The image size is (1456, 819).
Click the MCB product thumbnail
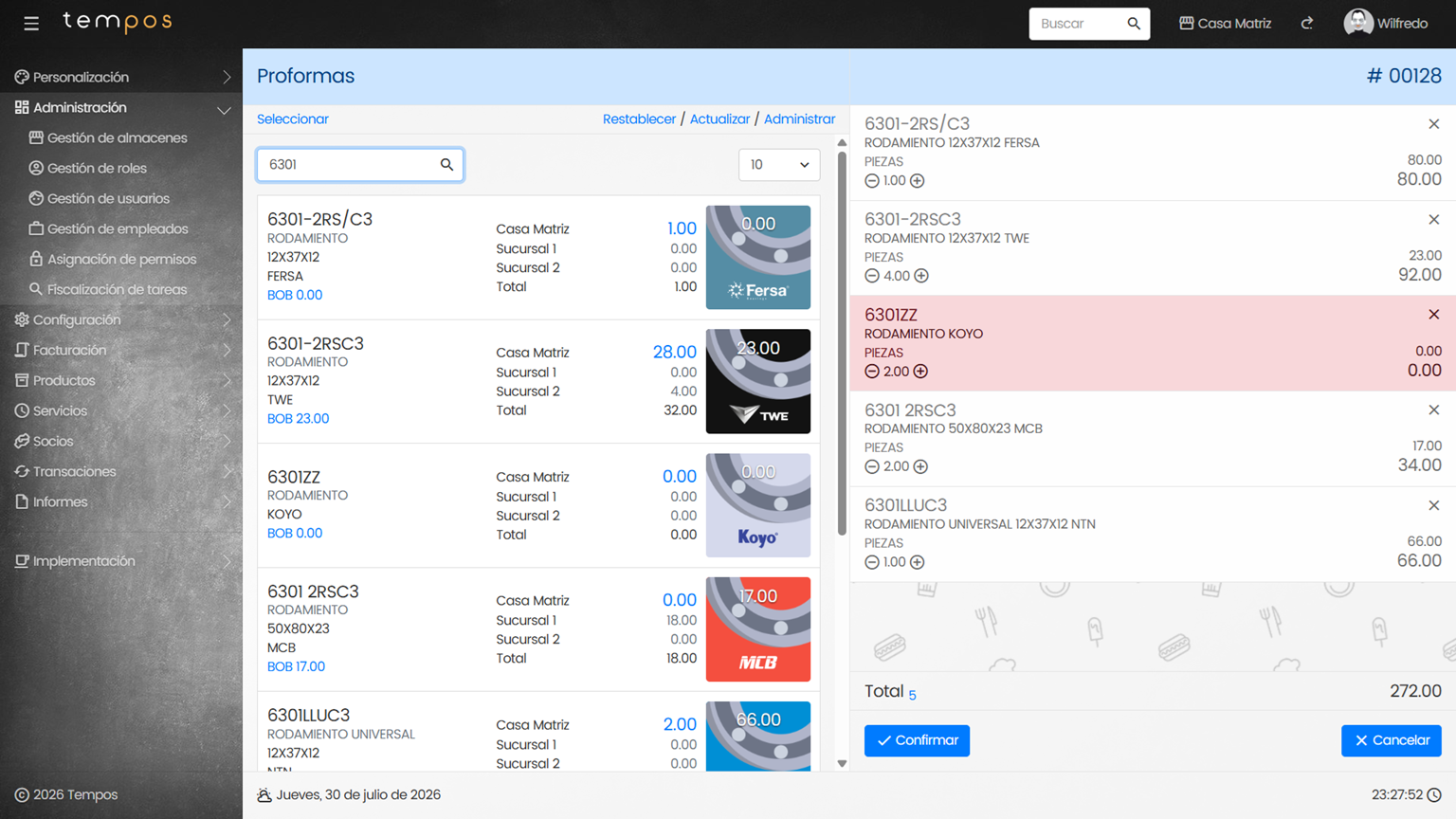(x=758, y=629)
